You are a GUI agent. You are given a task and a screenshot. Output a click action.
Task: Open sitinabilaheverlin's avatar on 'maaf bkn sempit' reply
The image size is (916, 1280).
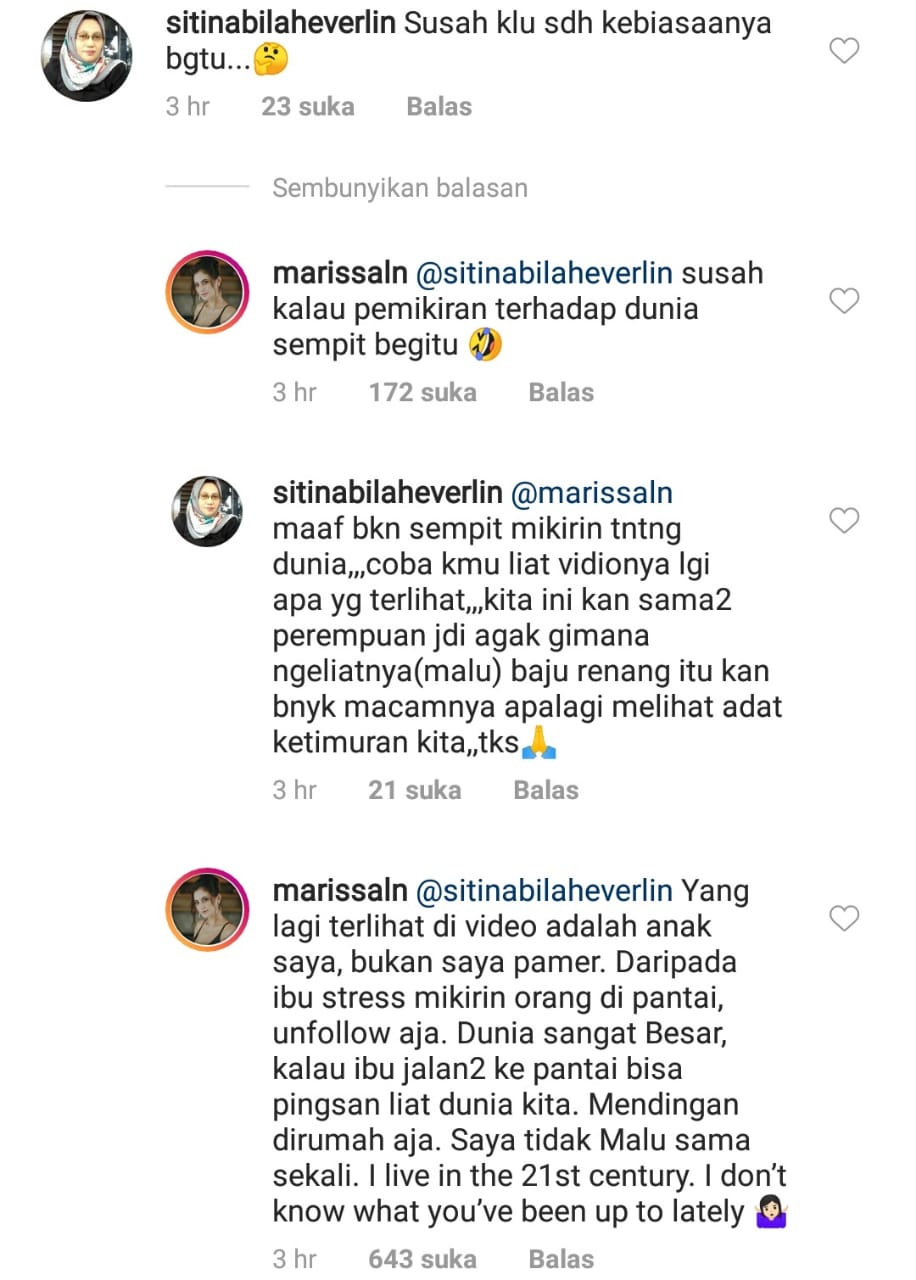[208, 512]
